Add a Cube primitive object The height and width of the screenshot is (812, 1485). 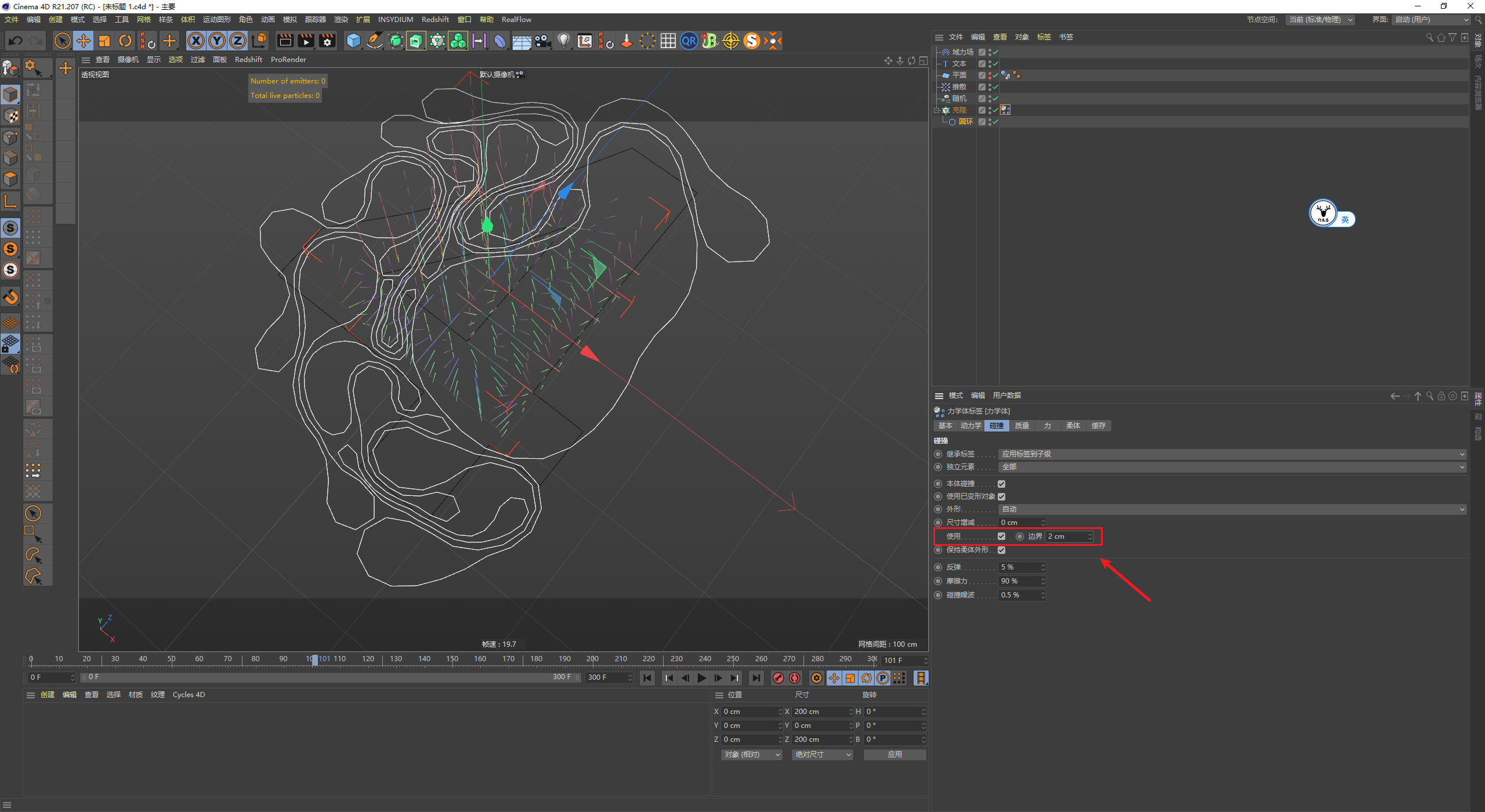click(x=353, y=41)
